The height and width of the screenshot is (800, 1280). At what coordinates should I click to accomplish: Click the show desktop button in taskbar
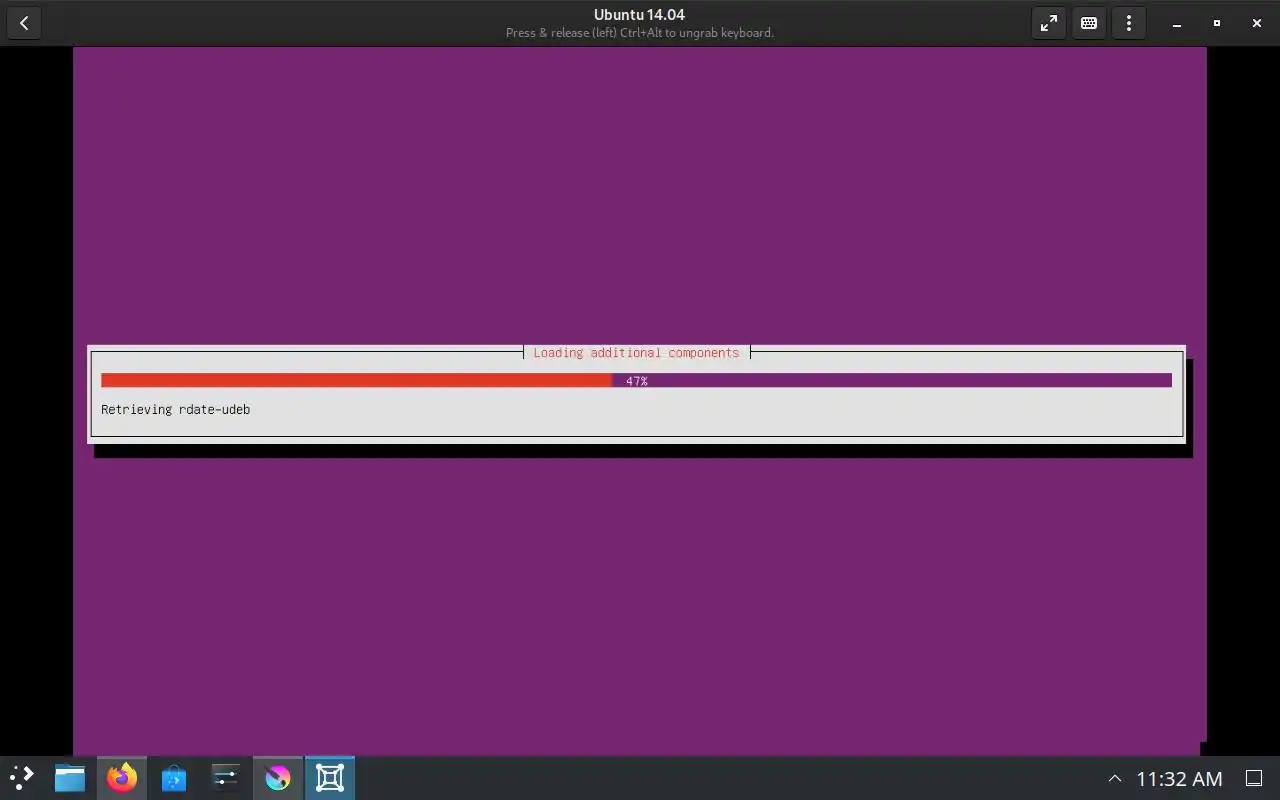[x=1254, y=778]
